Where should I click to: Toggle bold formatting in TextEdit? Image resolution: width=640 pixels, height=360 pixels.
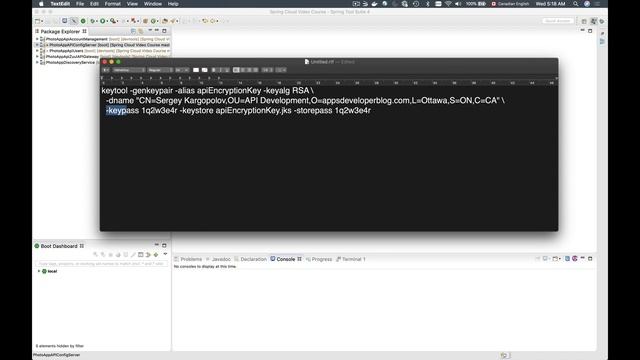[x=214, y=70]
